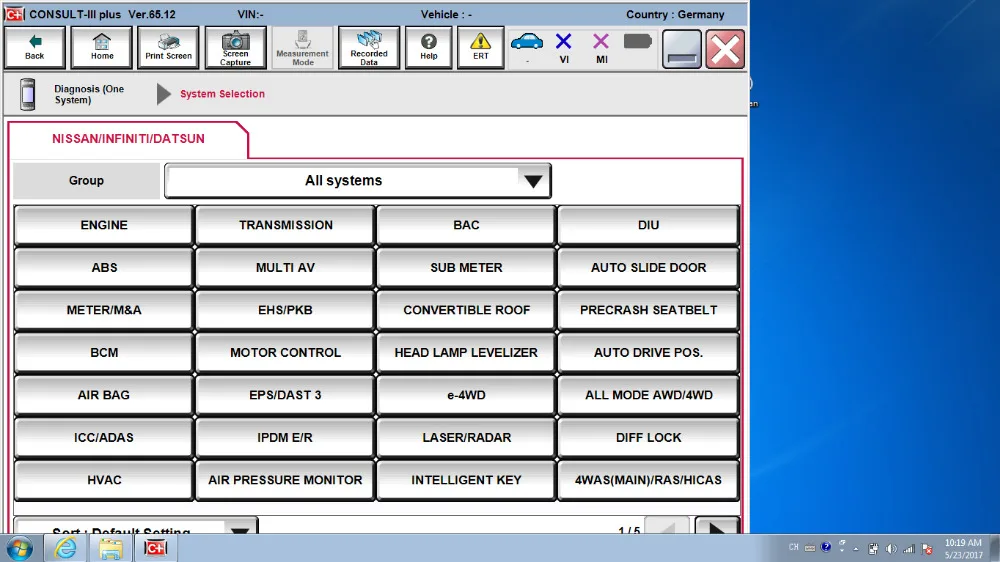Click the ERT warning triangle icon
1000x562 pixels.
point(480,47)
